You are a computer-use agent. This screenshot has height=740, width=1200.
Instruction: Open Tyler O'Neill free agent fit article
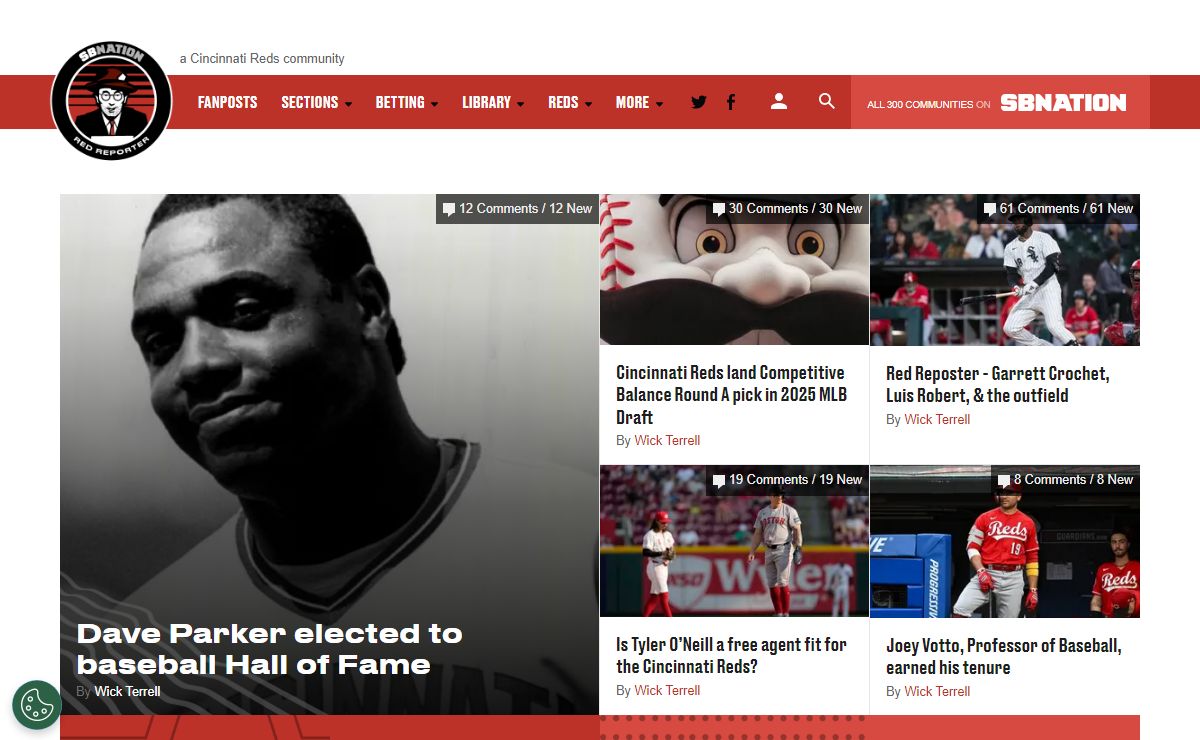pos(731,655)
